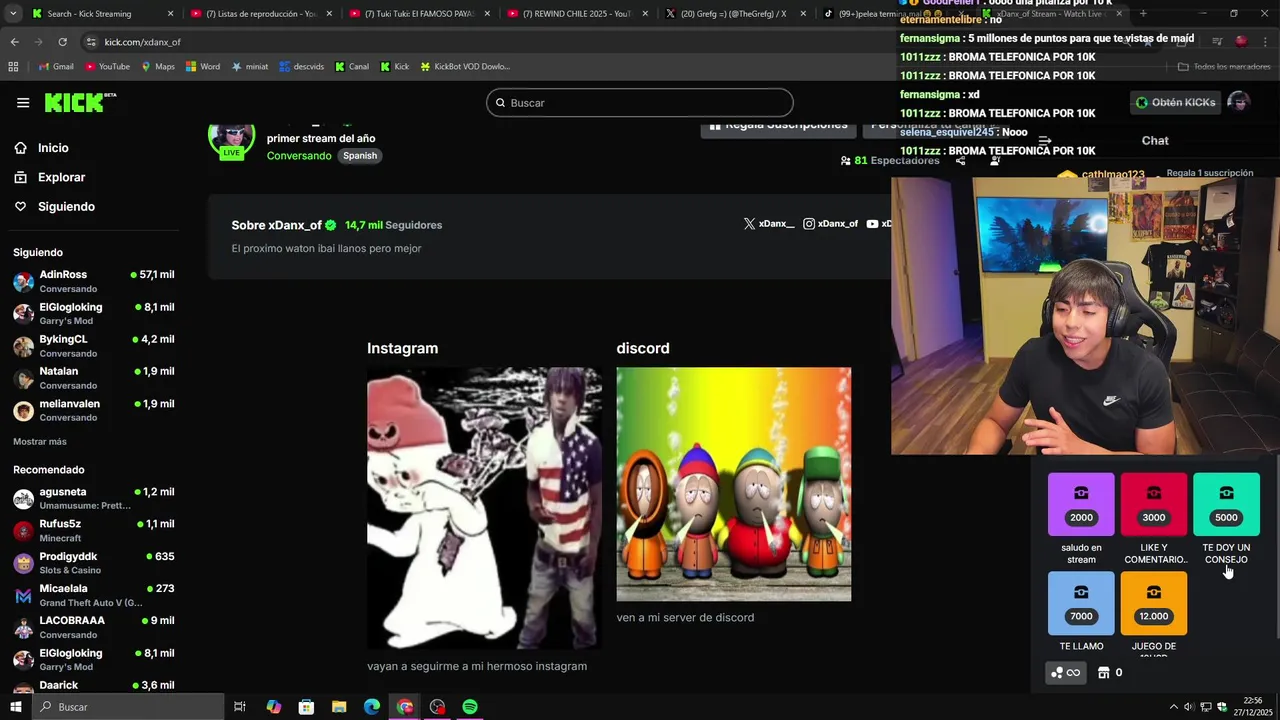
Task: Open Daarick recommended channel
Action: point(94,686)
